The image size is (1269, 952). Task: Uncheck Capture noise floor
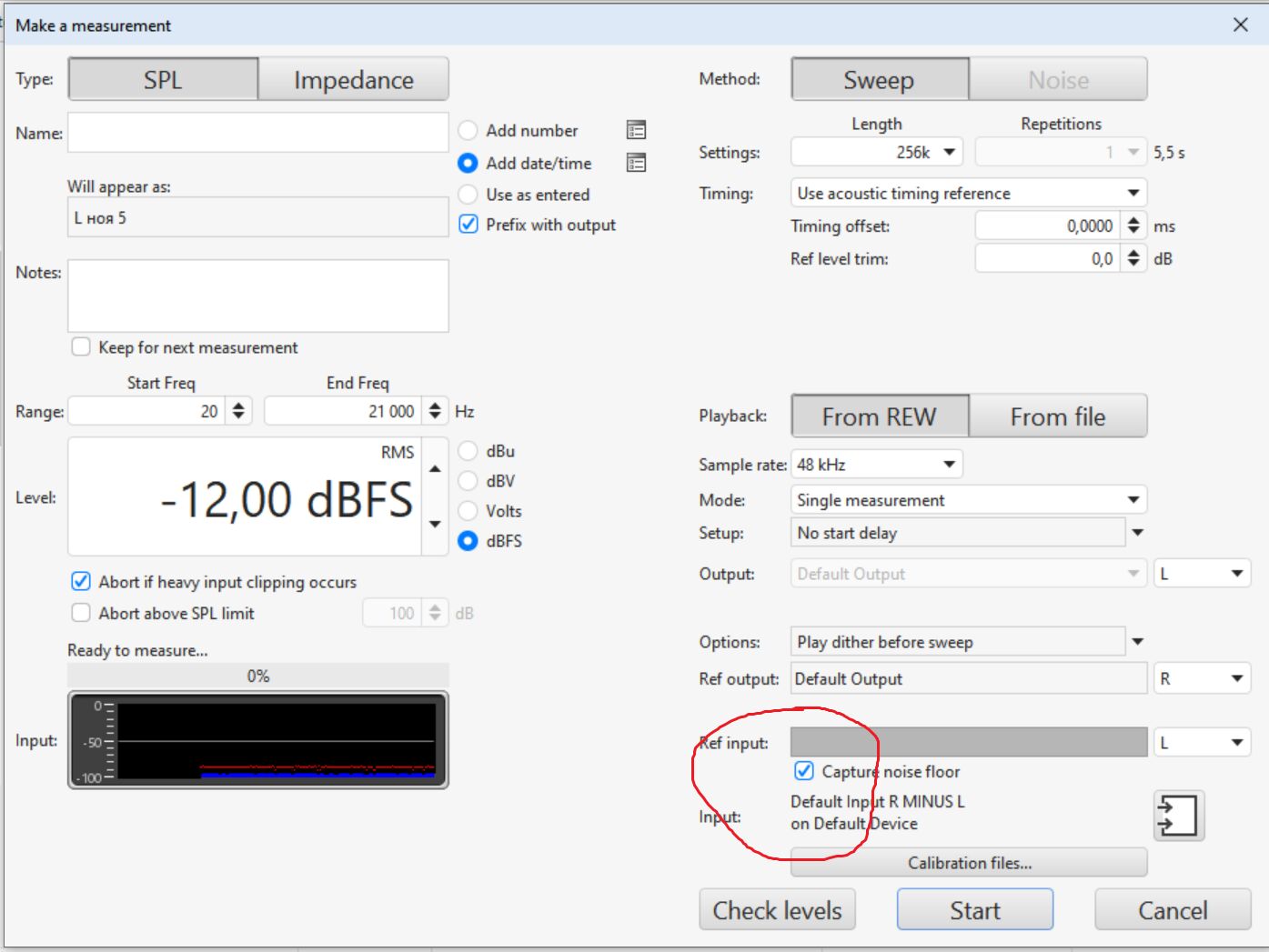click(804, 771)
